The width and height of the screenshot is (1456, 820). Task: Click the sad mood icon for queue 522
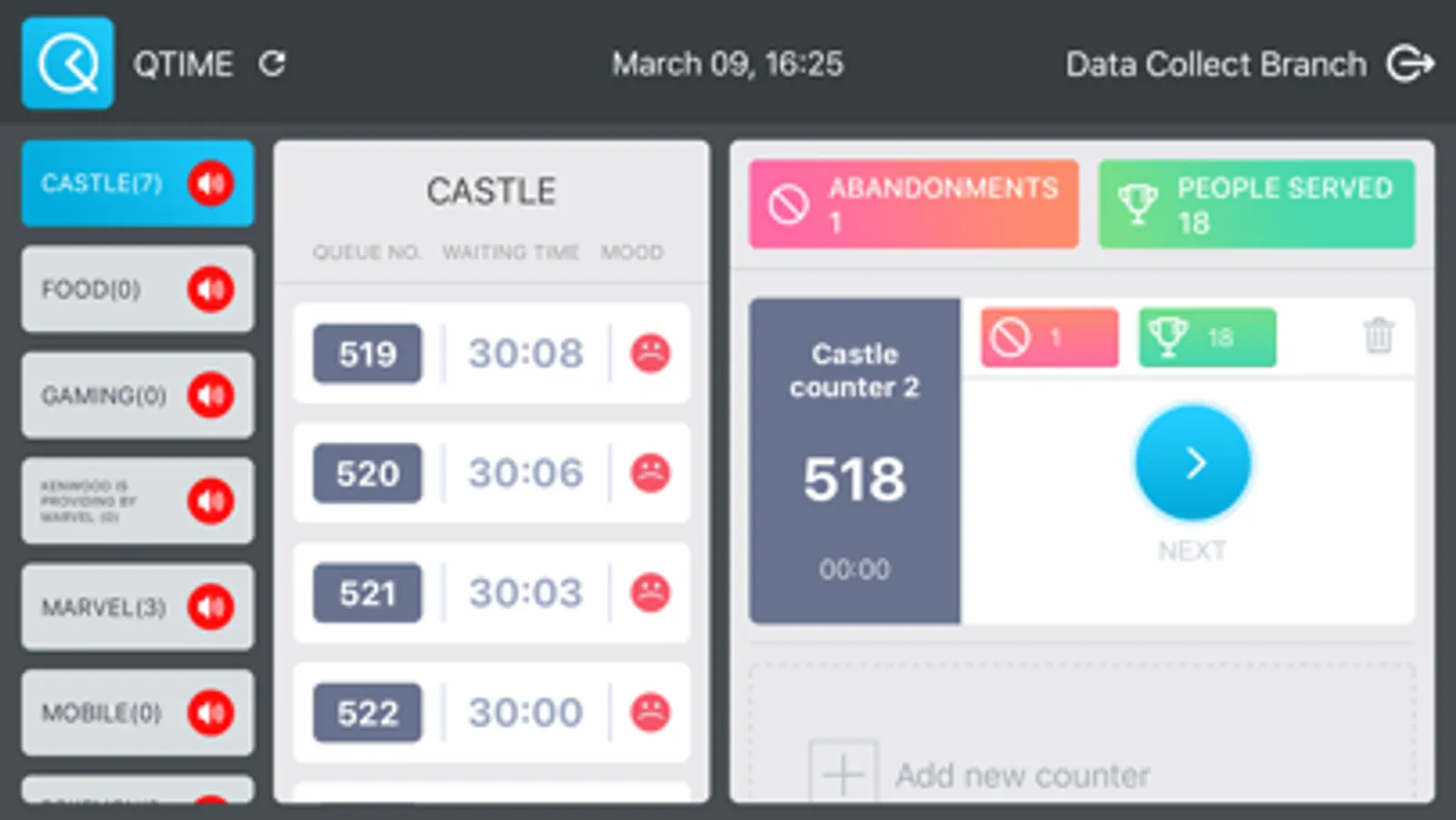click(650, 712)
